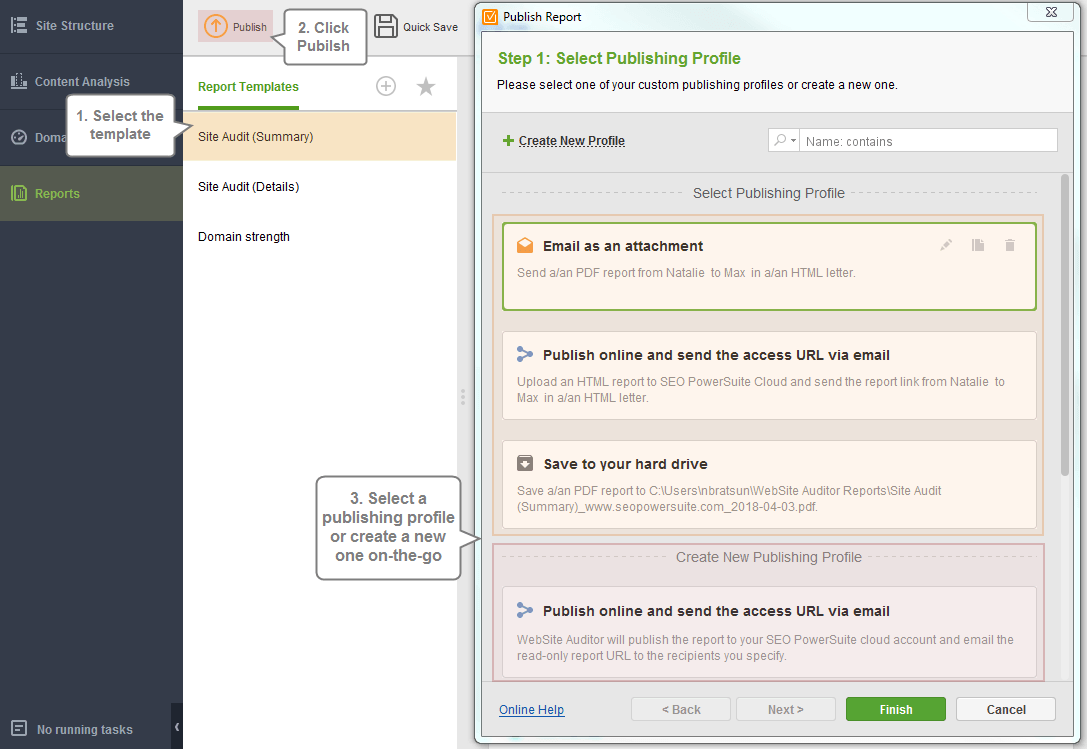
Task: Click share icon in existing 'Publish online' profile
Action: [x=525, y=354]
